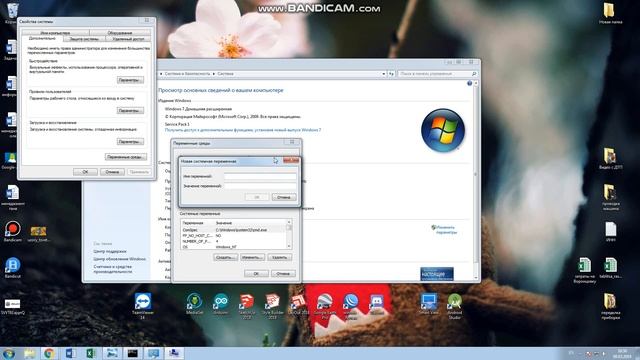Open the Удаленный доступ tab
640x360 pixels.
point(128,39)
